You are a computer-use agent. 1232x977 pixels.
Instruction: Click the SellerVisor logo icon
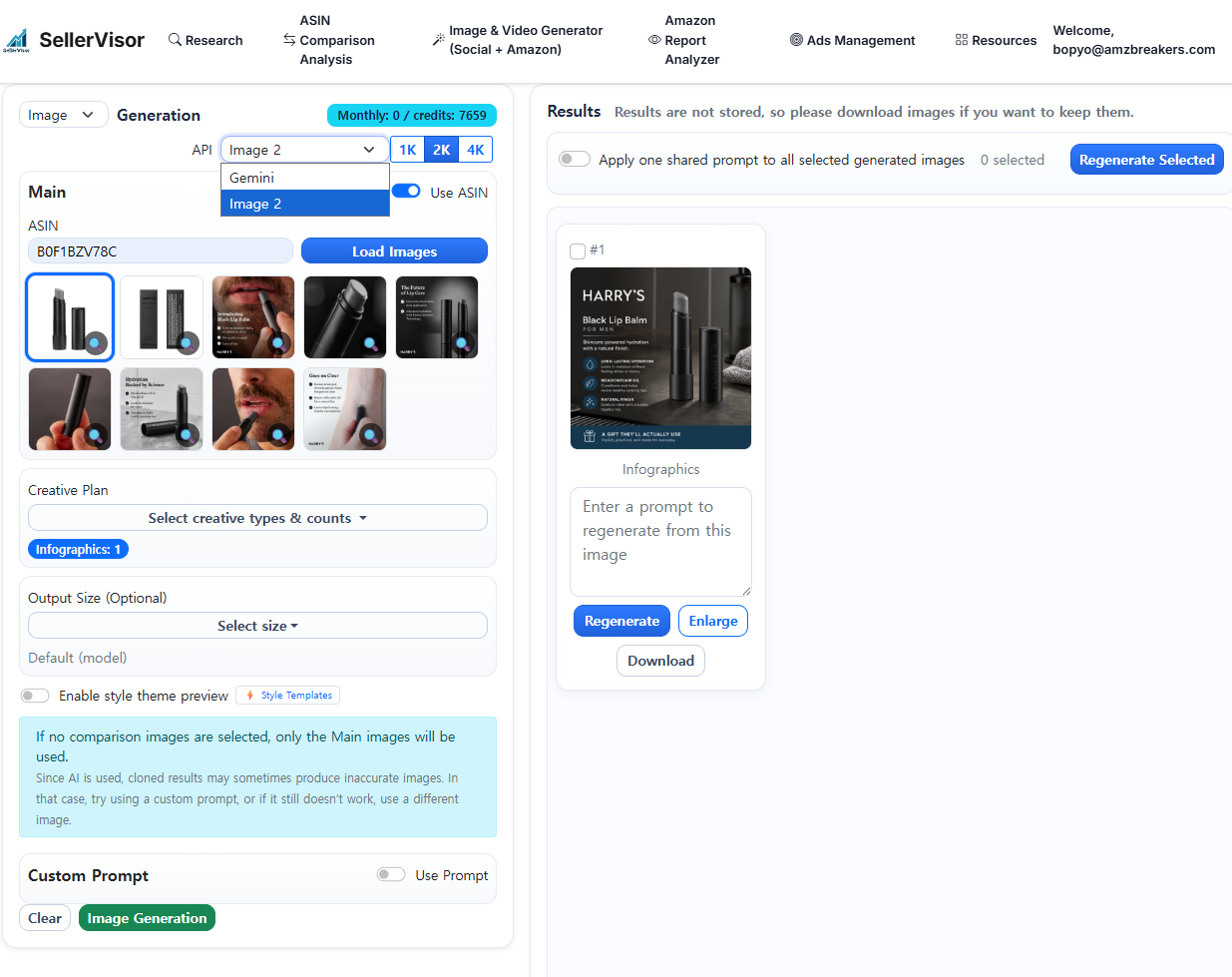(x=17, y=40)
